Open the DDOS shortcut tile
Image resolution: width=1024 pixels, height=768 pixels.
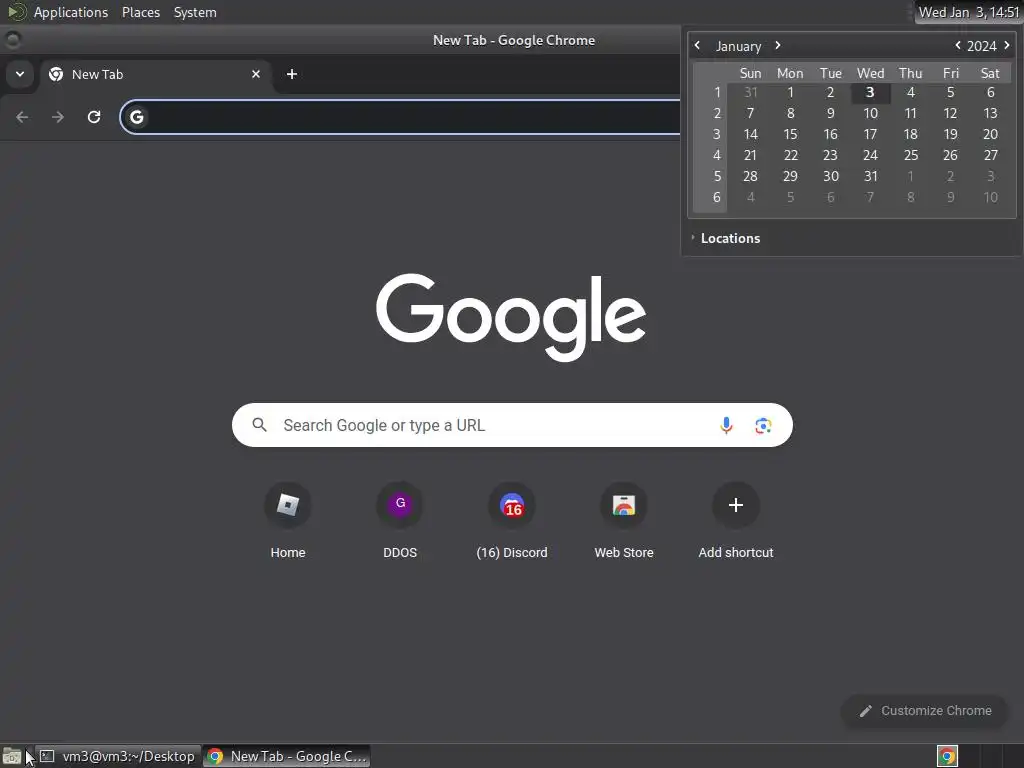400,521
